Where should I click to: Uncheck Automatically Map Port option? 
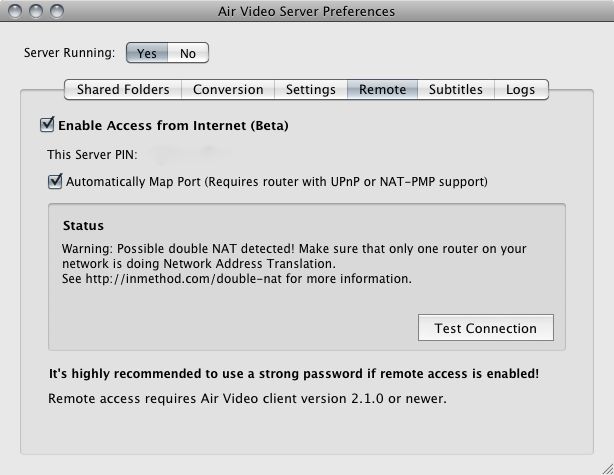point(55,181)
